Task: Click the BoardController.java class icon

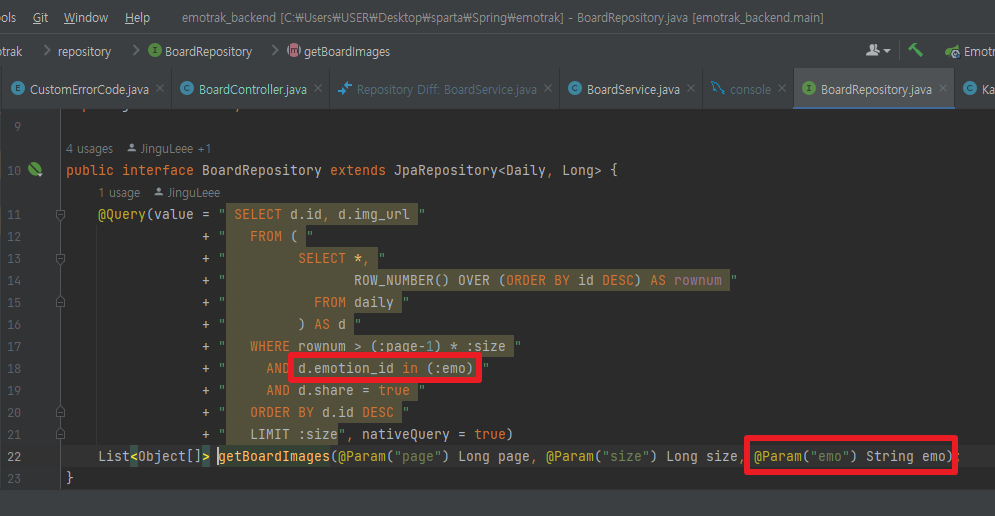Action: [x=187, y=88]
